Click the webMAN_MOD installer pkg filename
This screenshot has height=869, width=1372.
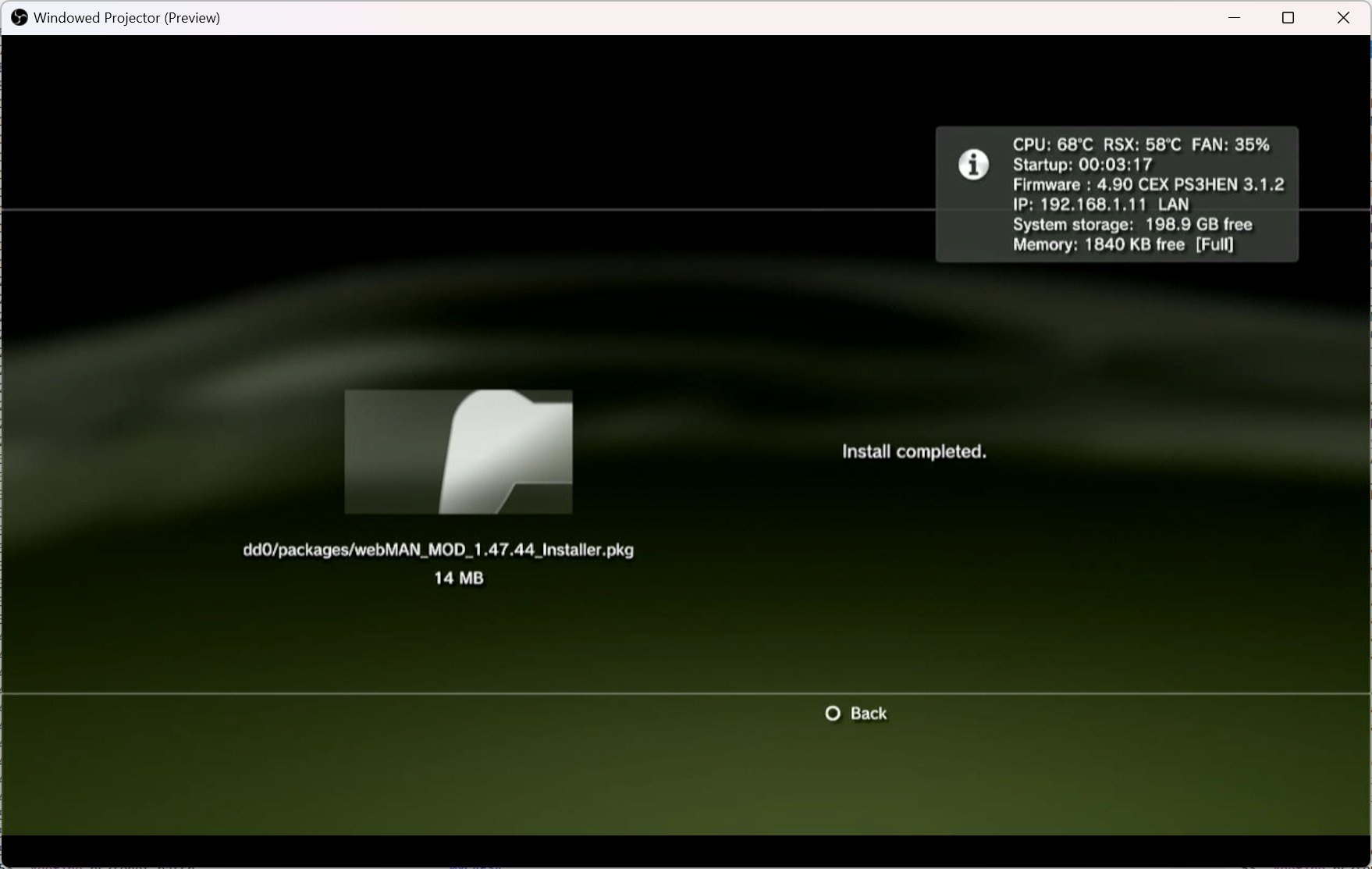(438, 550)
